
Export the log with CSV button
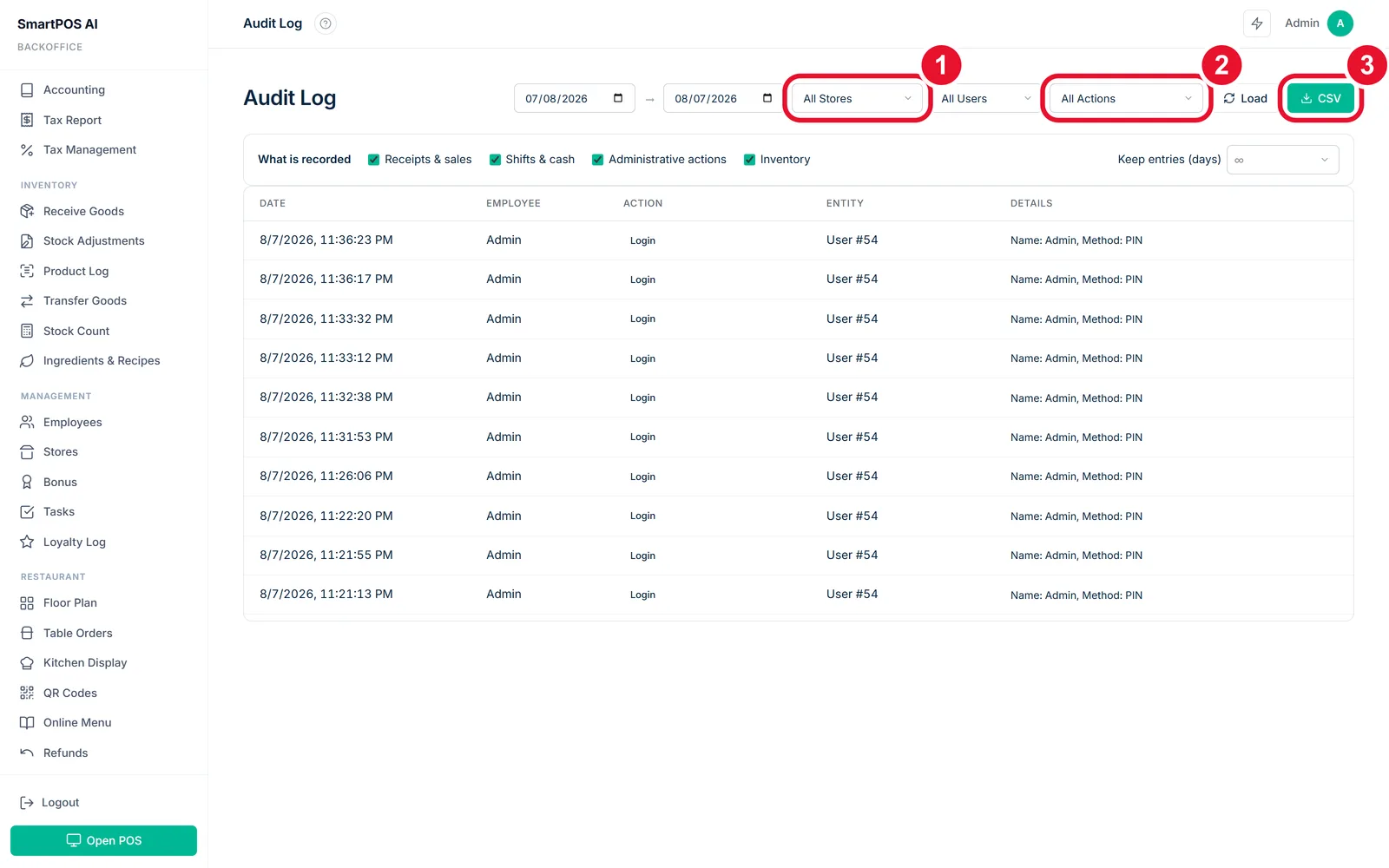(x=1320, y=98)
